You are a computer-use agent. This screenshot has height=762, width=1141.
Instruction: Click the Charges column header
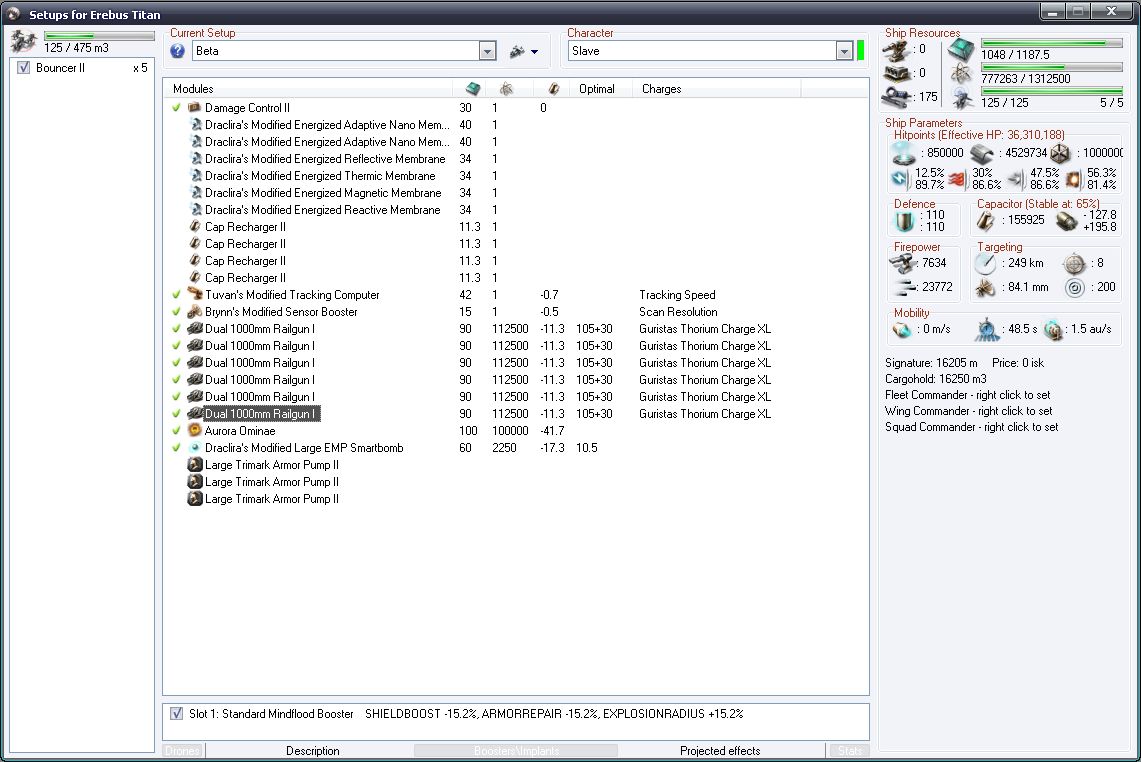[717, 89]
